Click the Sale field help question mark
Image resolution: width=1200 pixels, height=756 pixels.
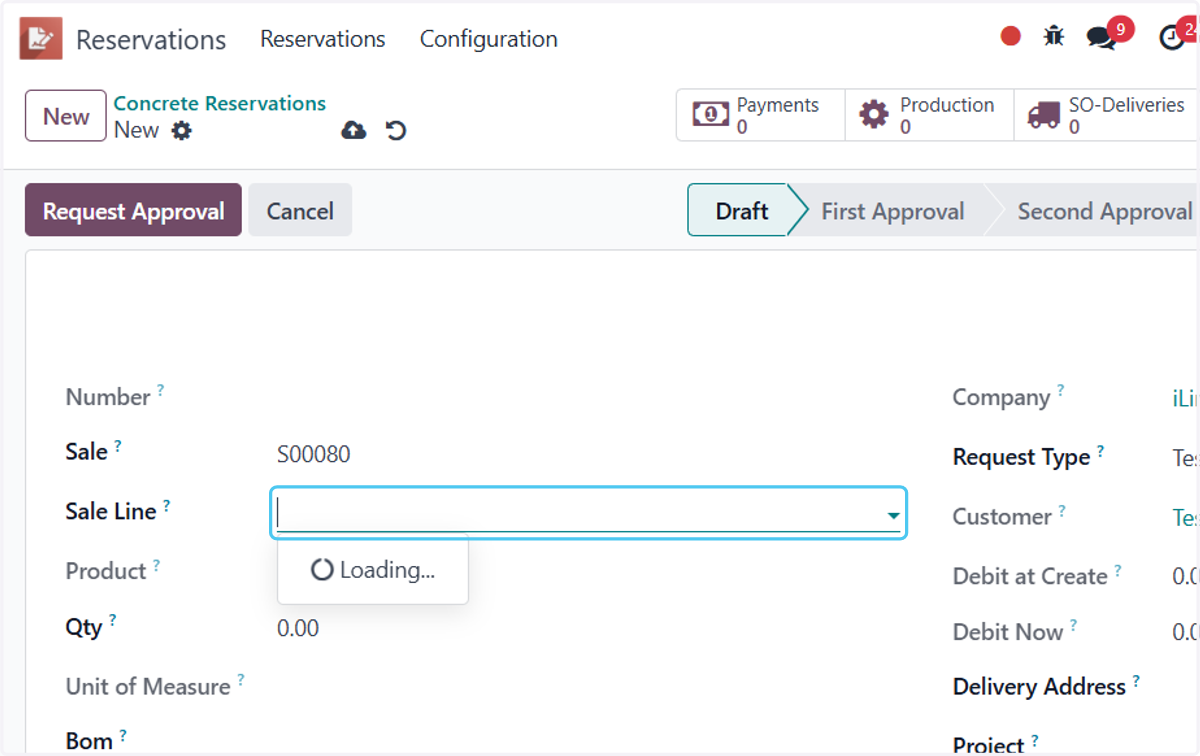[118, 445]
